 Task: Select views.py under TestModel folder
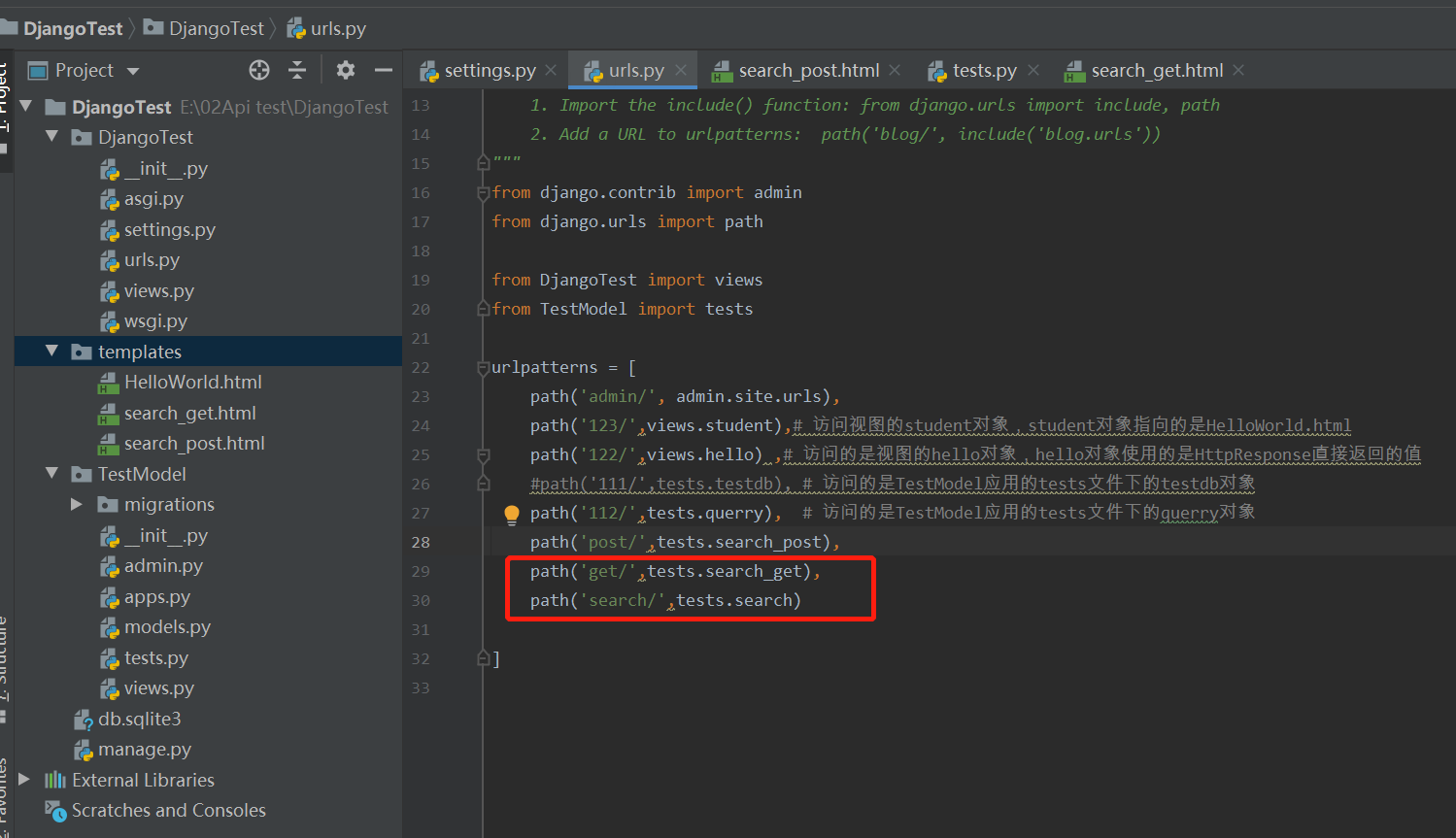click(158, 687)
